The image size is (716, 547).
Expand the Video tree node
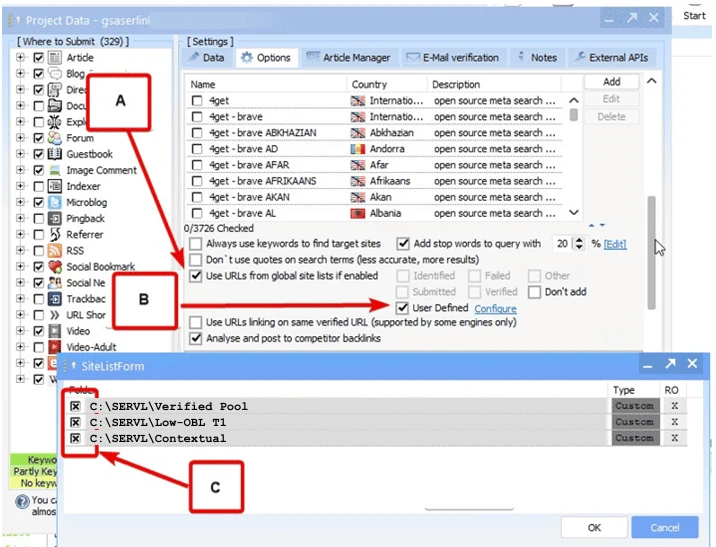20,331
